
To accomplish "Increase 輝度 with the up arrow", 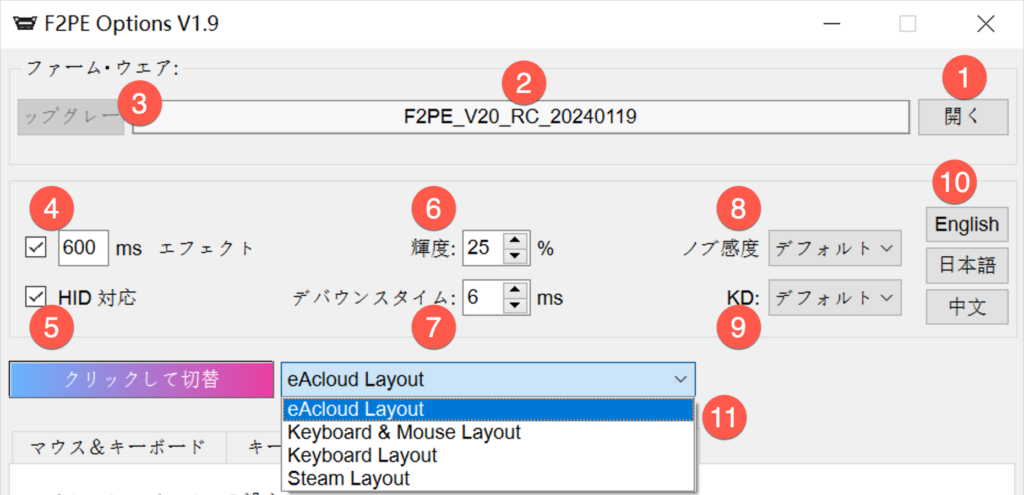I will 517,240.
